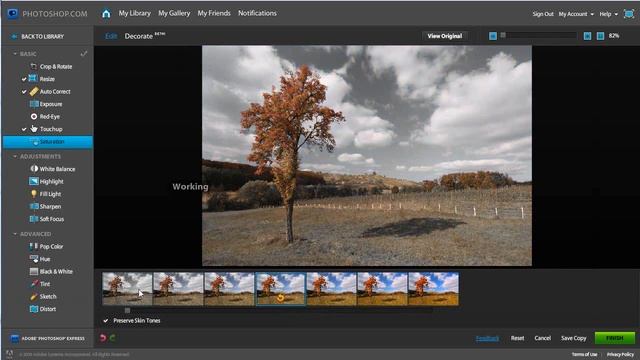
Task: Click the Cancel button
Action: (542, 338)
